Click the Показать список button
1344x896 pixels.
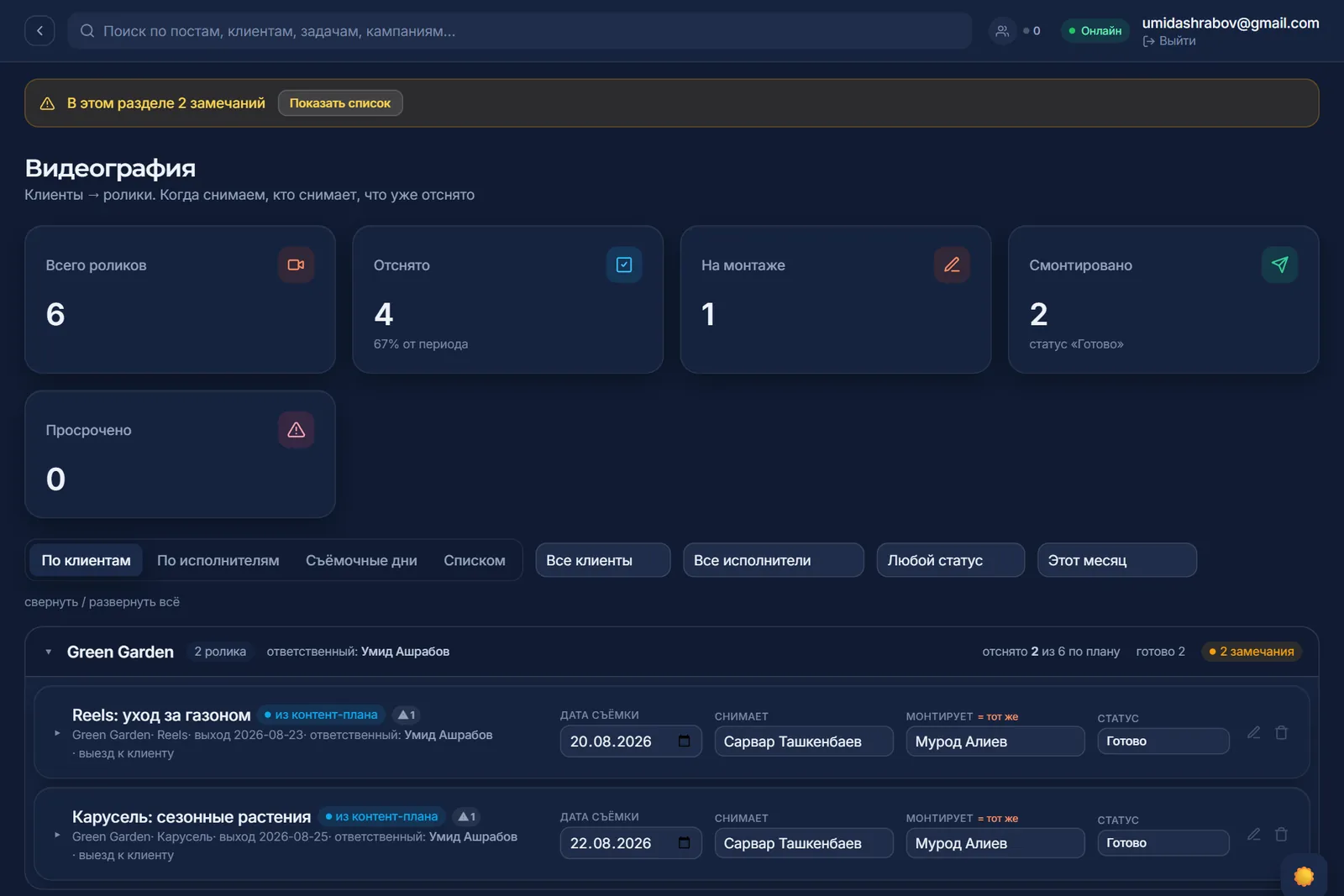pyautogui.click(x=340, y=103)
